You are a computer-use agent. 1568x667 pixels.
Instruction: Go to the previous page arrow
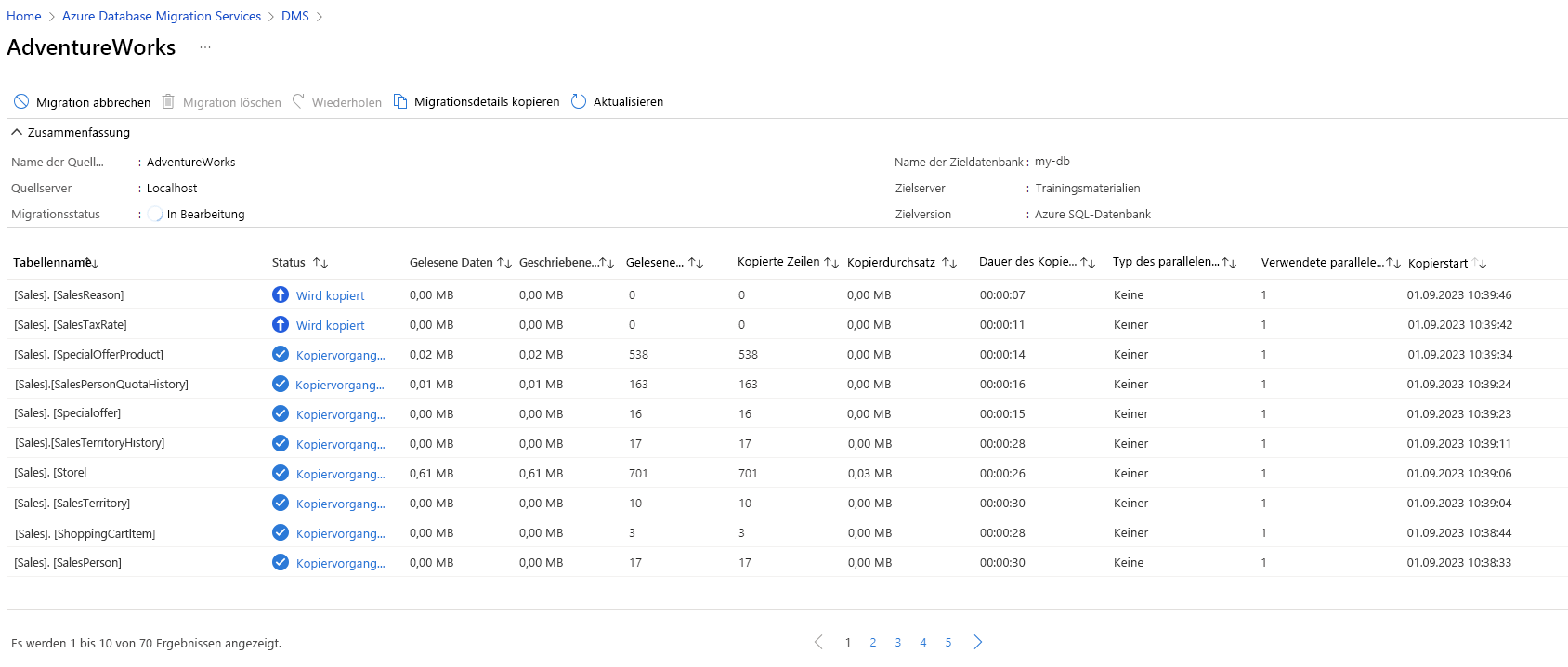(x=818, y=642)
